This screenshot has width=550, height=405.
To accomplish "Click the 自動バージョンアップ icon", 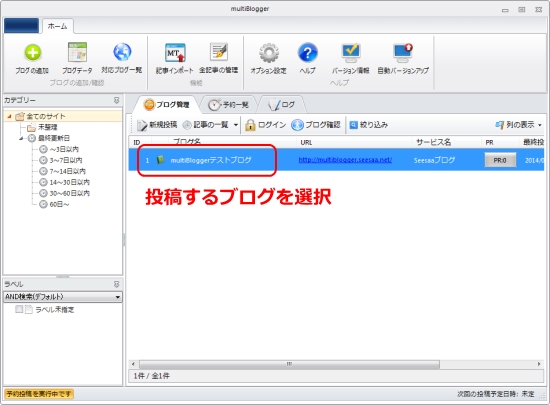I will click(403, 52).
